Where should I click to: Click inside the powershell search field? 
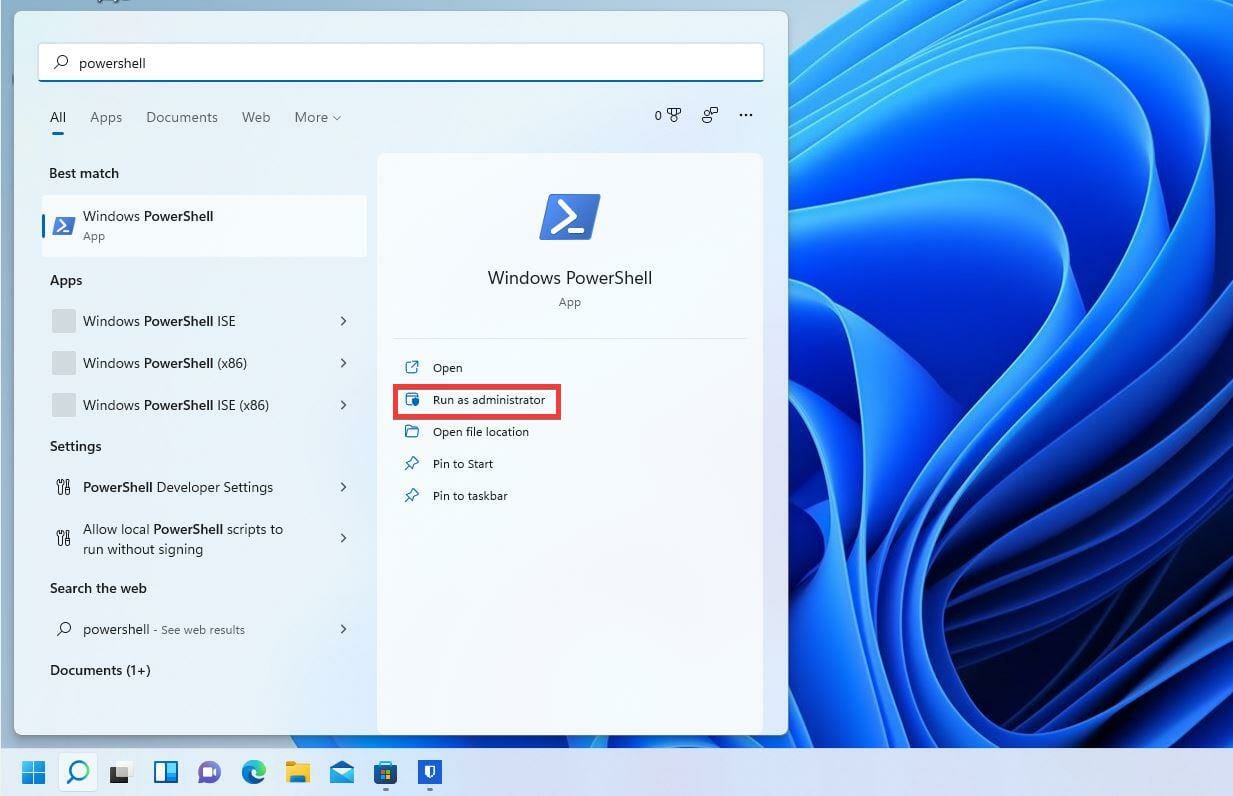coord(401,62)
